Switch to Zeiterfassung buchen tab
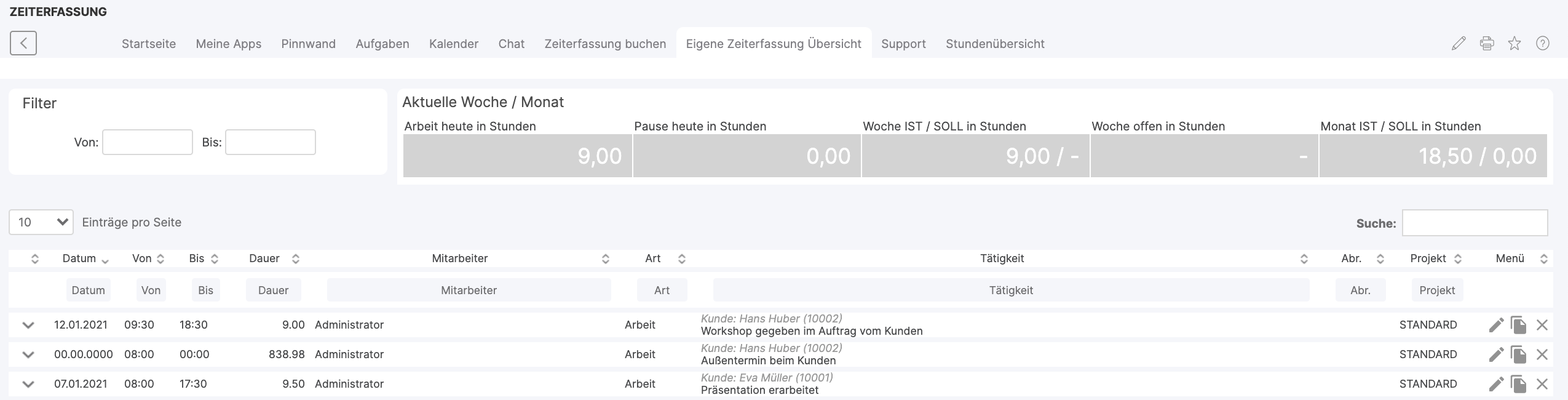1568x400 pixels. click(x=605, y=44)
